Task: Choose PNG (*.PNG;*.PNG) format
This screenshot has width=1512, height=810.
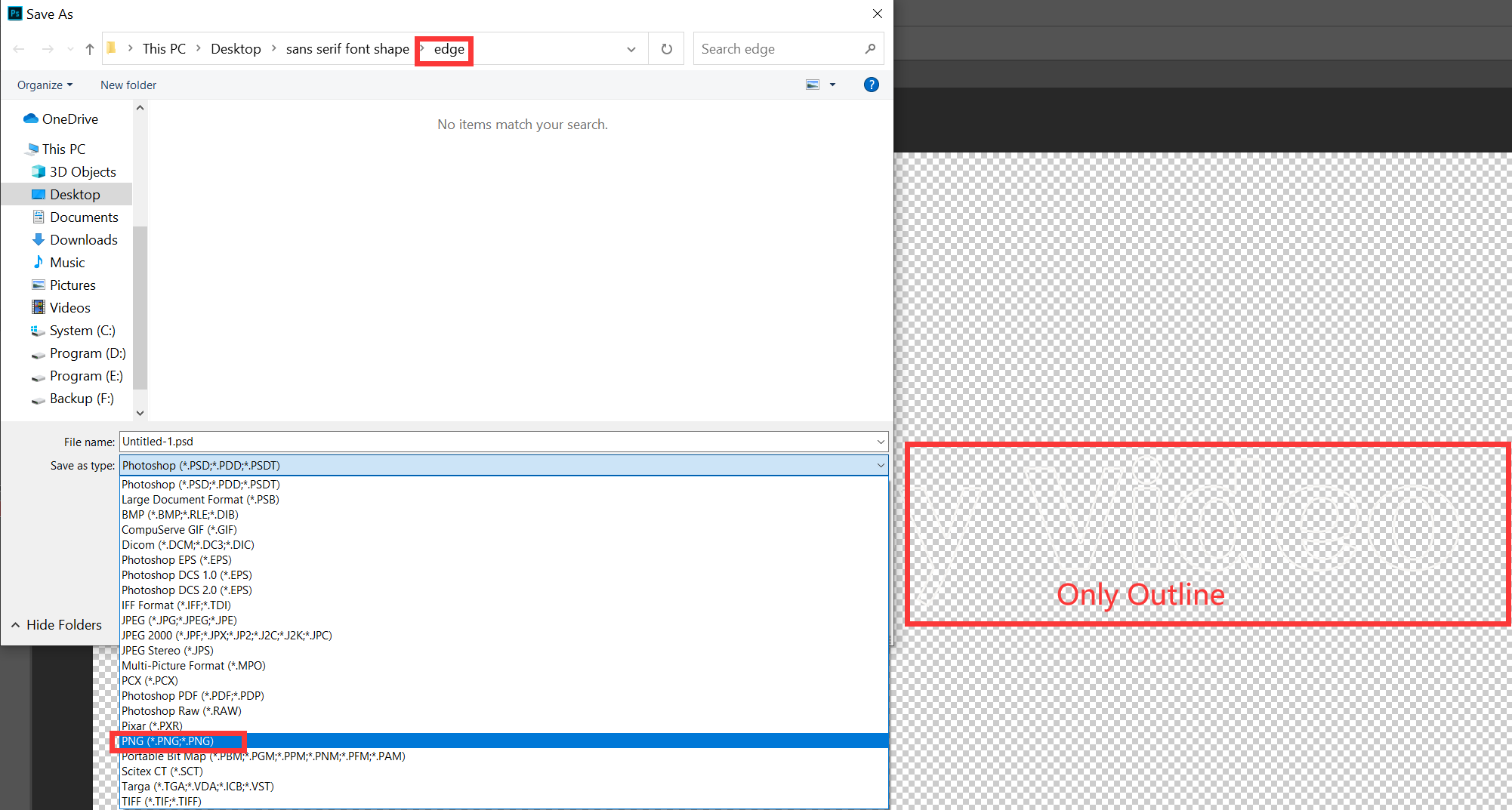Action: pyautogui.click(x=504, y=741)
